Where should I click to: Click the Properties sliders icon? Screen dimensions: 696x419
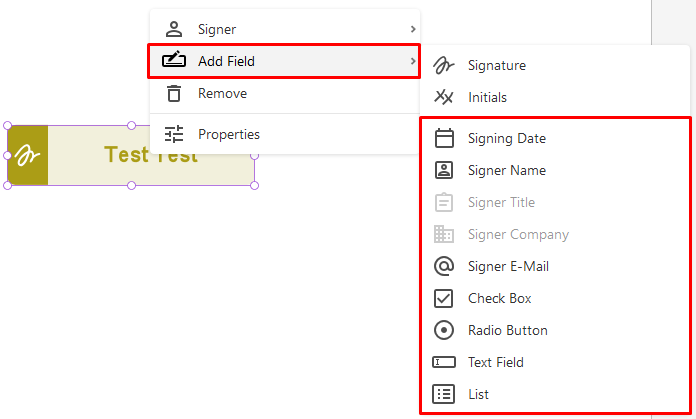point(174,134)
